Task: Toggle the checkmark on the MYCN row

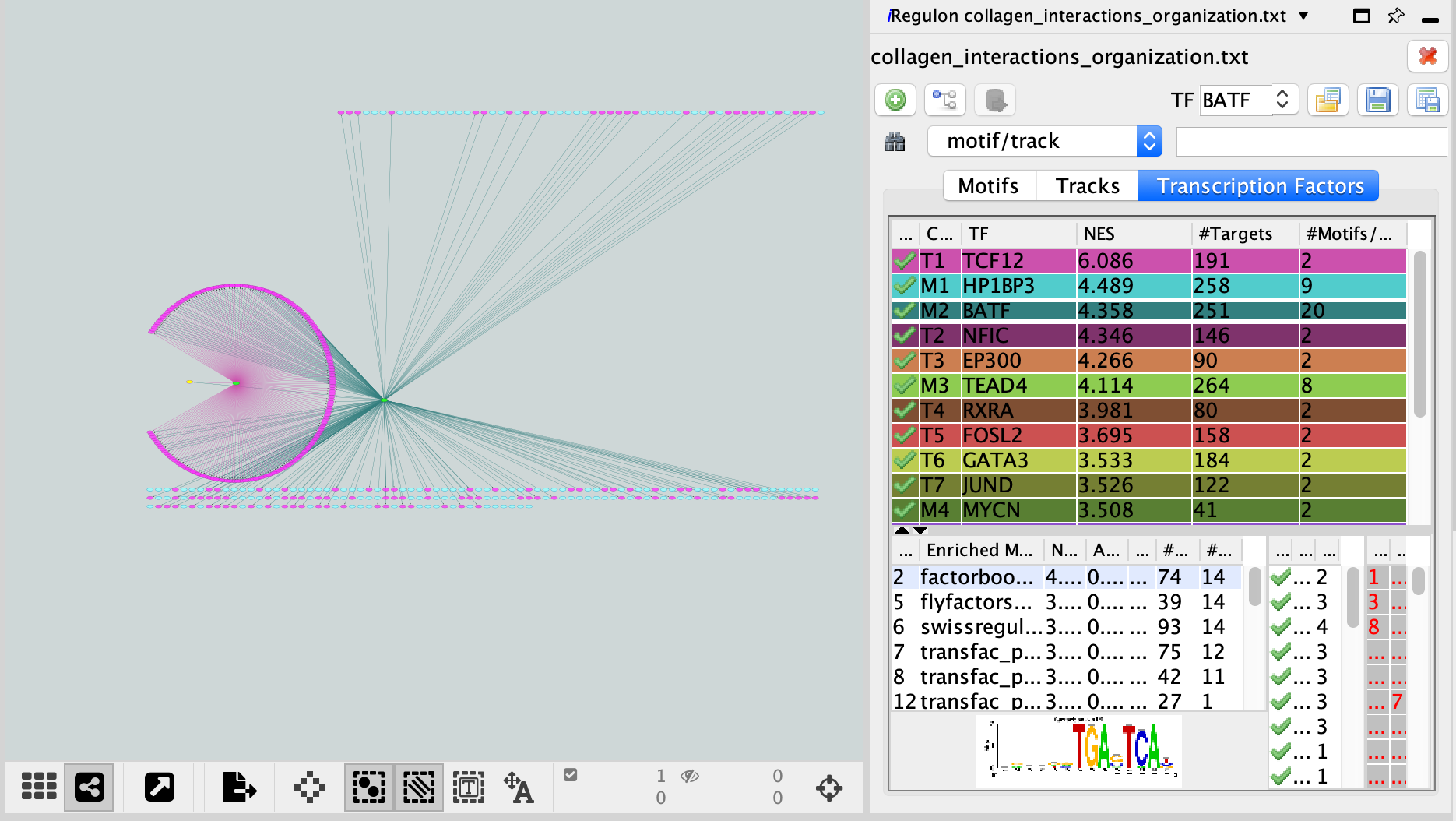Action: [x=905, y=509]
